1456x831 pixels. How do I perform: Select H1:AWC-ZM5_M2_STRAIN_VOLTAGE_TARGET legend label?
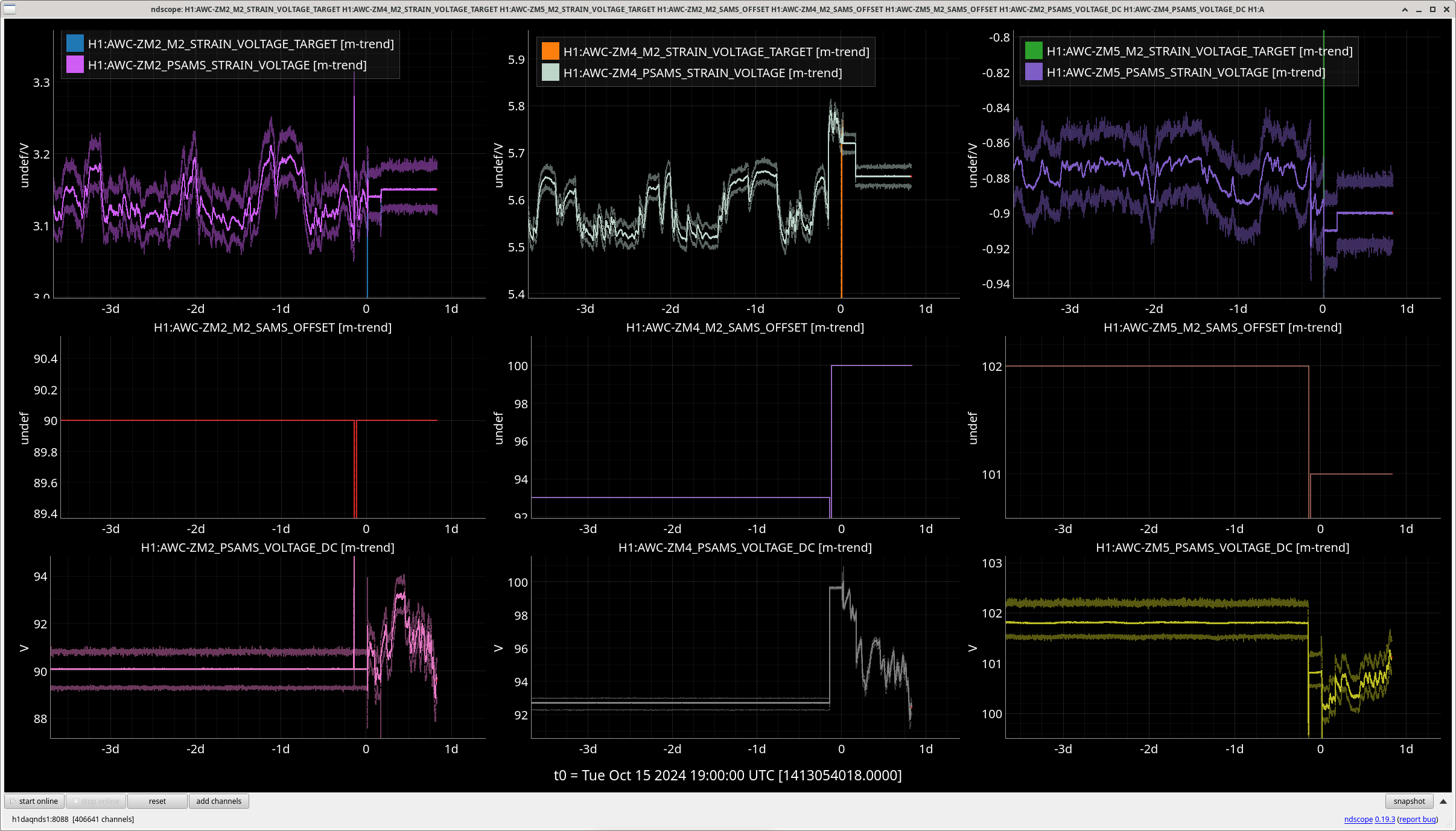1200,51
